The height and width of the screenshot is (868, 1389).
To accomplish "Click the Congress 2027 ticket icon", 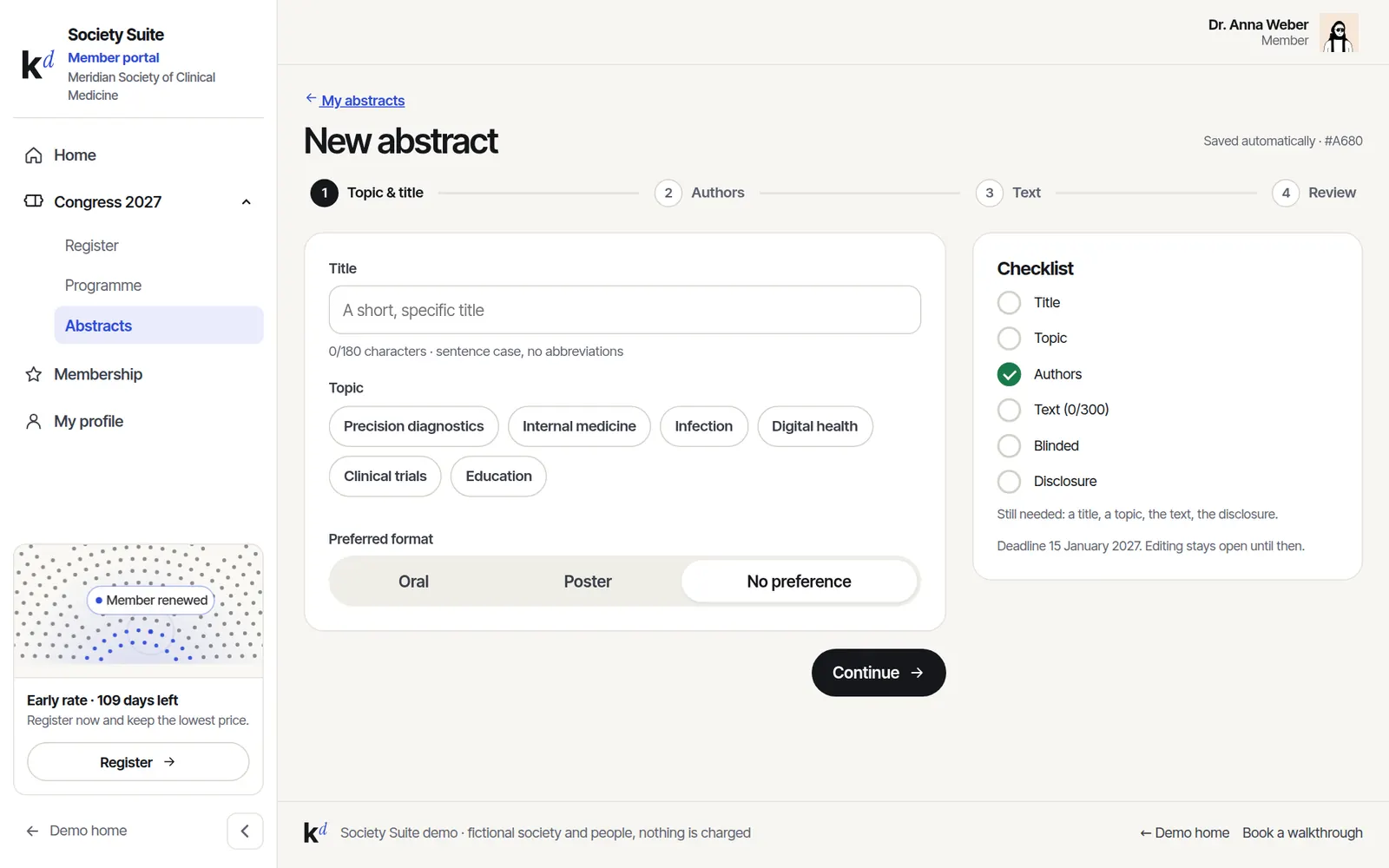I will pyautogui.click(x=34, y=201).
